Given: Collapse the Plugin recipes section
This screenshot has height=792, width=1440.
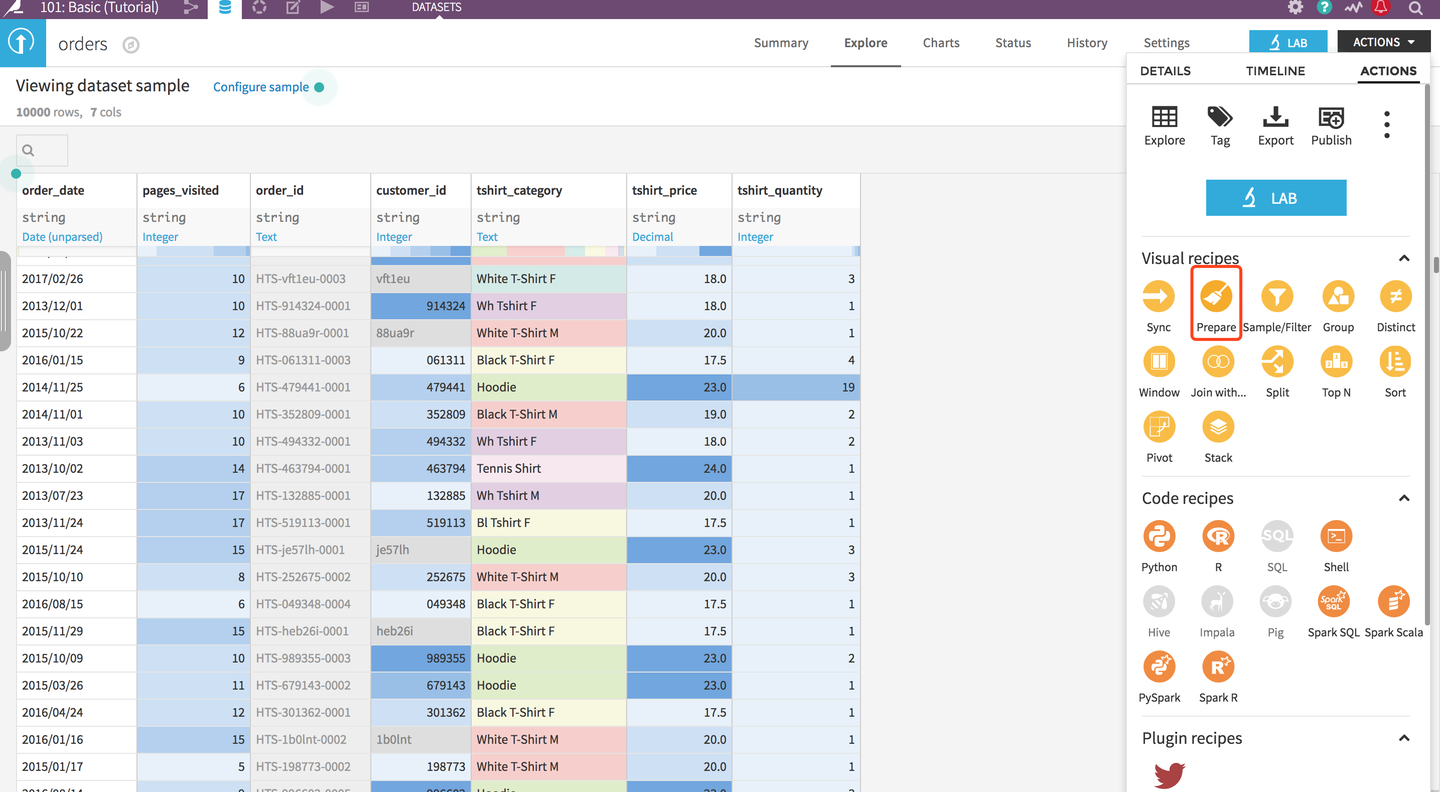Looking at the screenshot, I should click(x=1404, y=738).
